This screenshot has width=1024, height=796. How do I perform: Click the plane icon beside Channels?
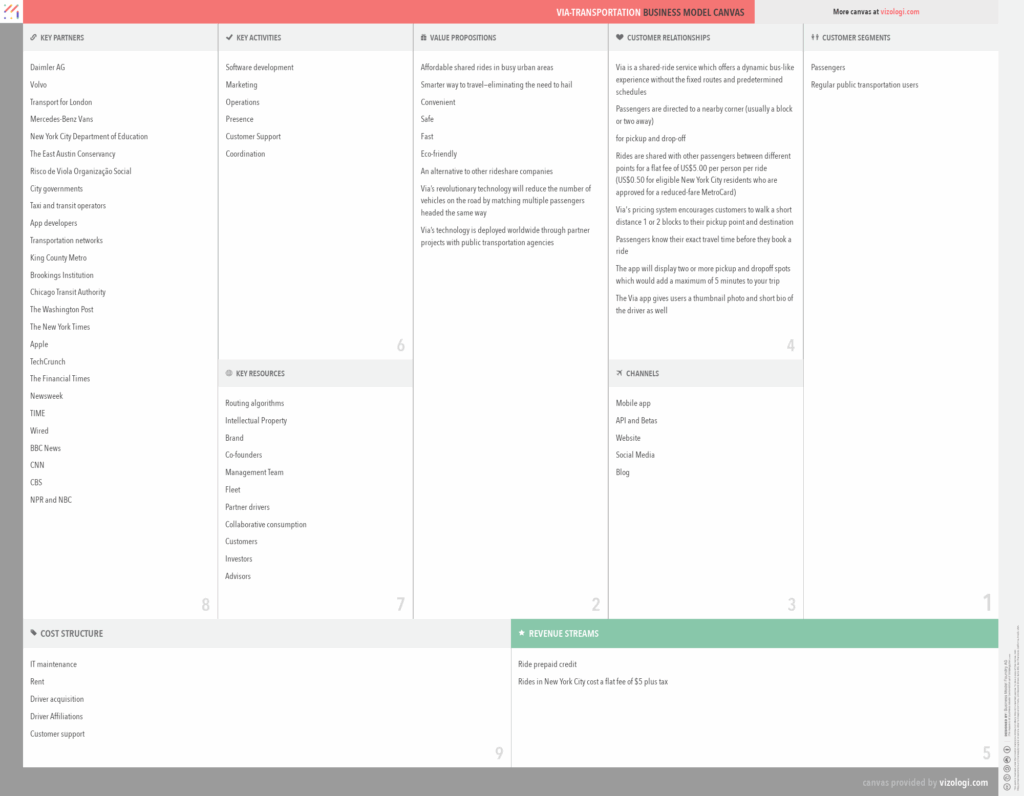point(619,373)
